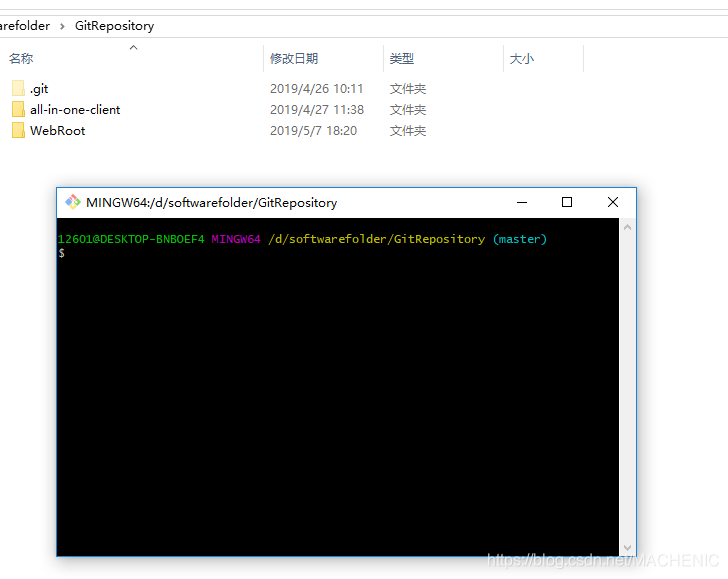Image resolution: width=728 pixels, height=579 pixels.
Task: Click the Git Bash logo in title bar
Action: 72,202
